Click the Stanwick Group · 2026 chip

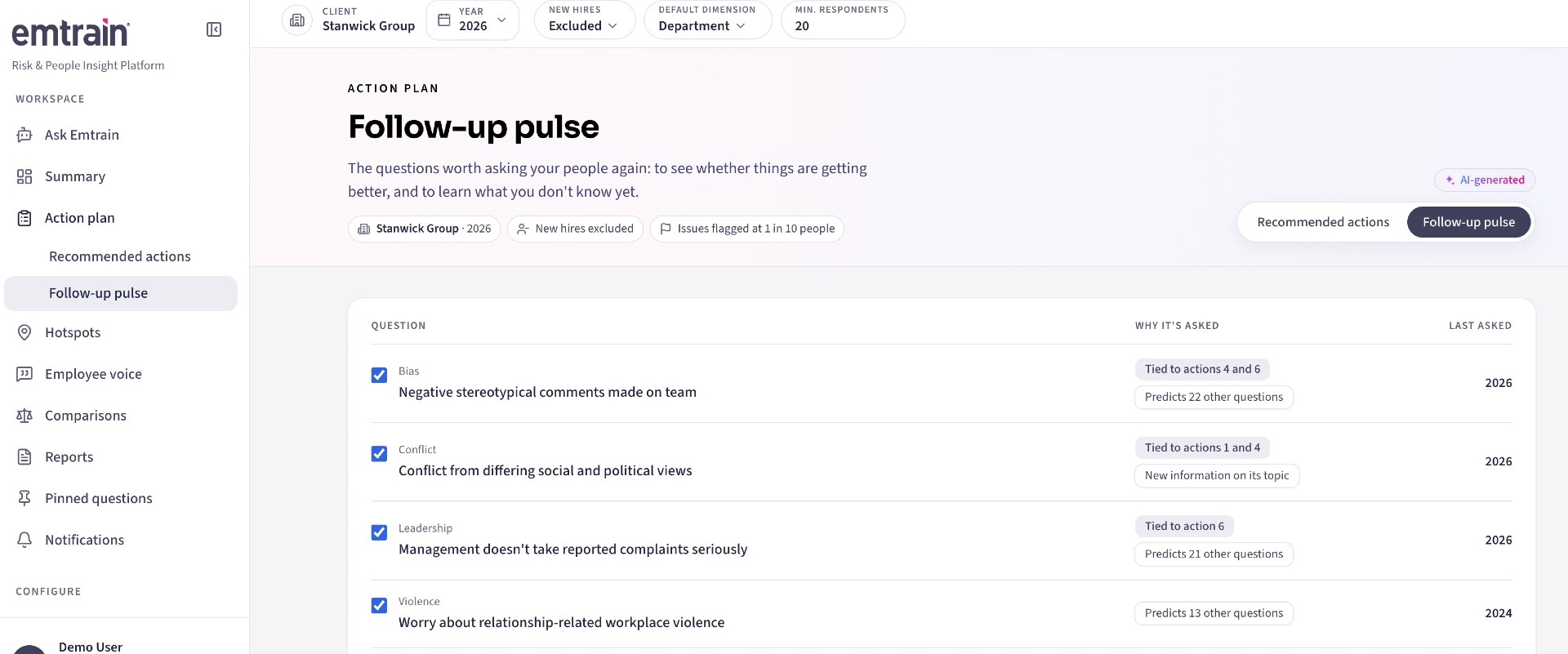coord(425,229)
